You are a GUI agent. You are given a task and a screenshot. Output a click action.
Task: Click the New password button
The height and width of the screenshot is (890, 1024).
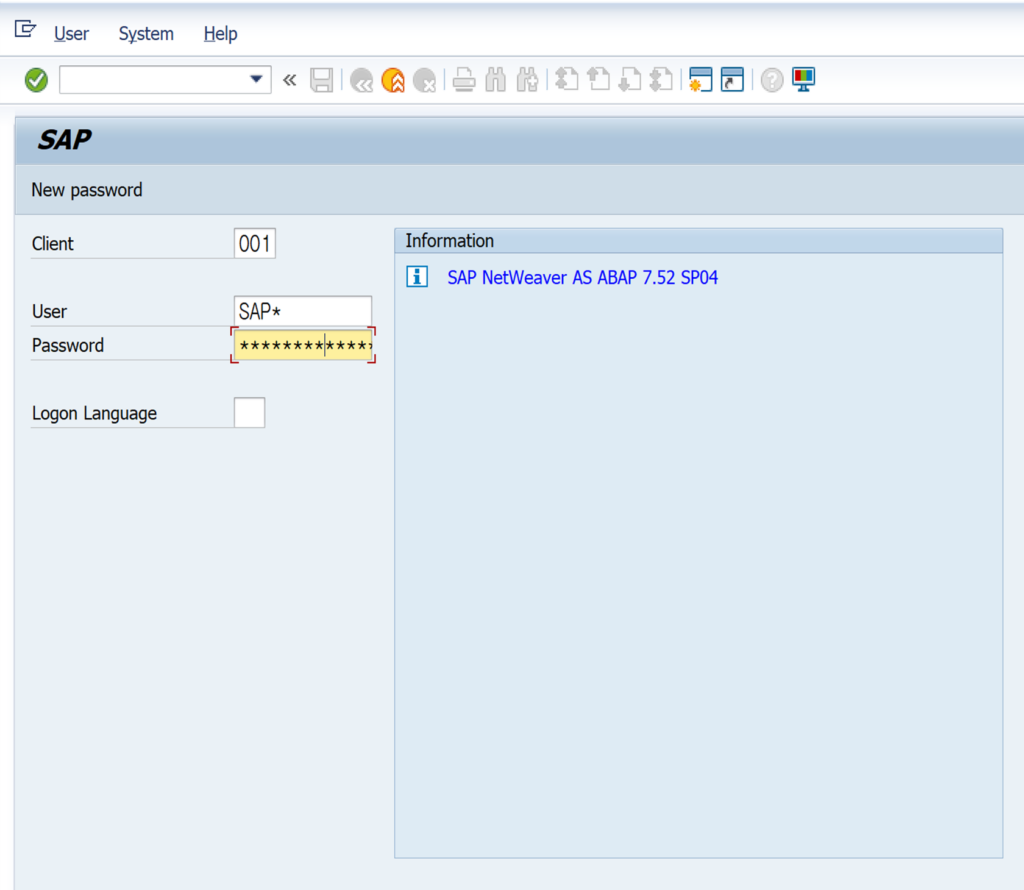[87, 190]
